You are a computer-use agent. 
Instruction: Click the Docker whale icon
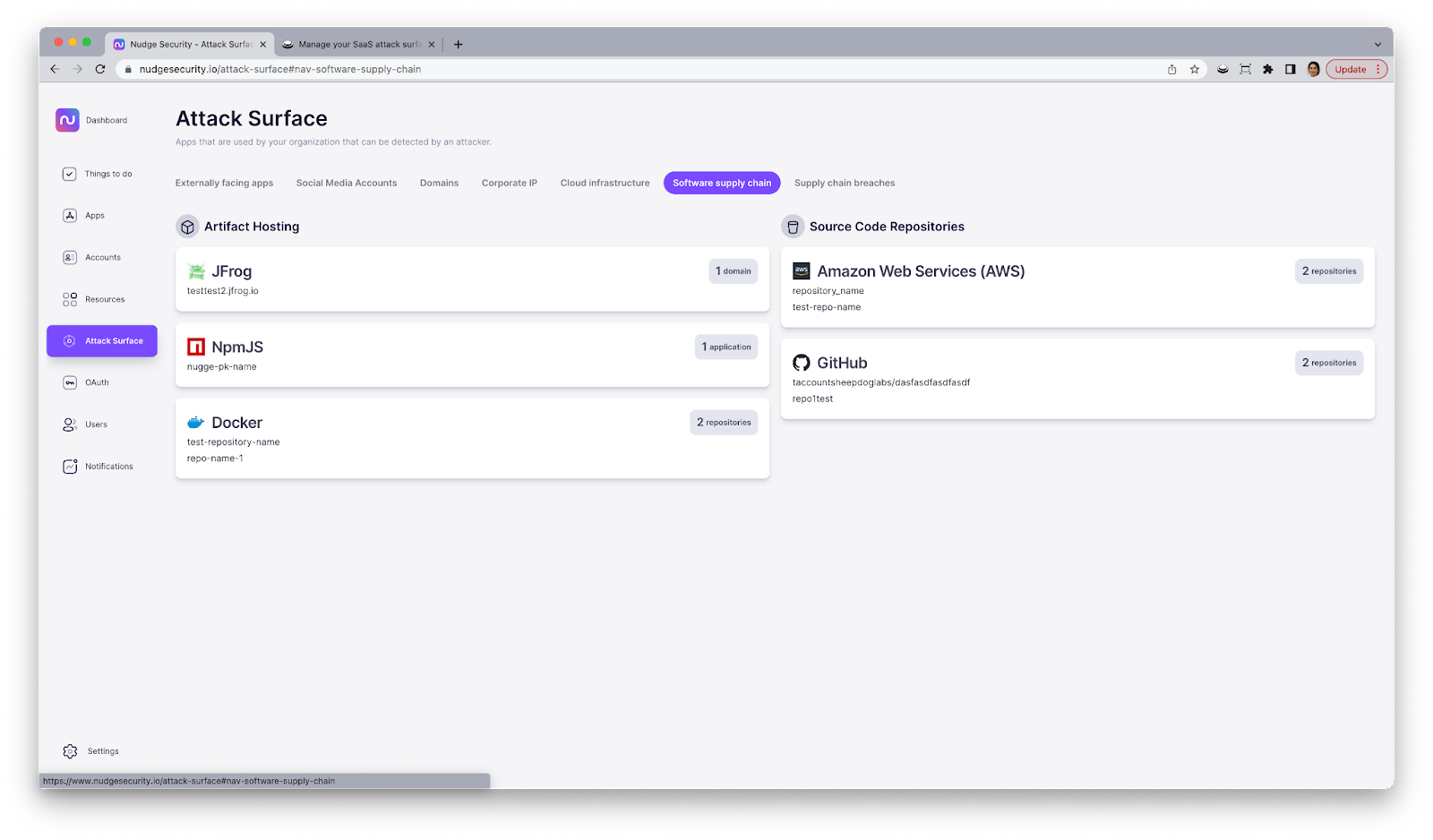(x=196, y=422)
